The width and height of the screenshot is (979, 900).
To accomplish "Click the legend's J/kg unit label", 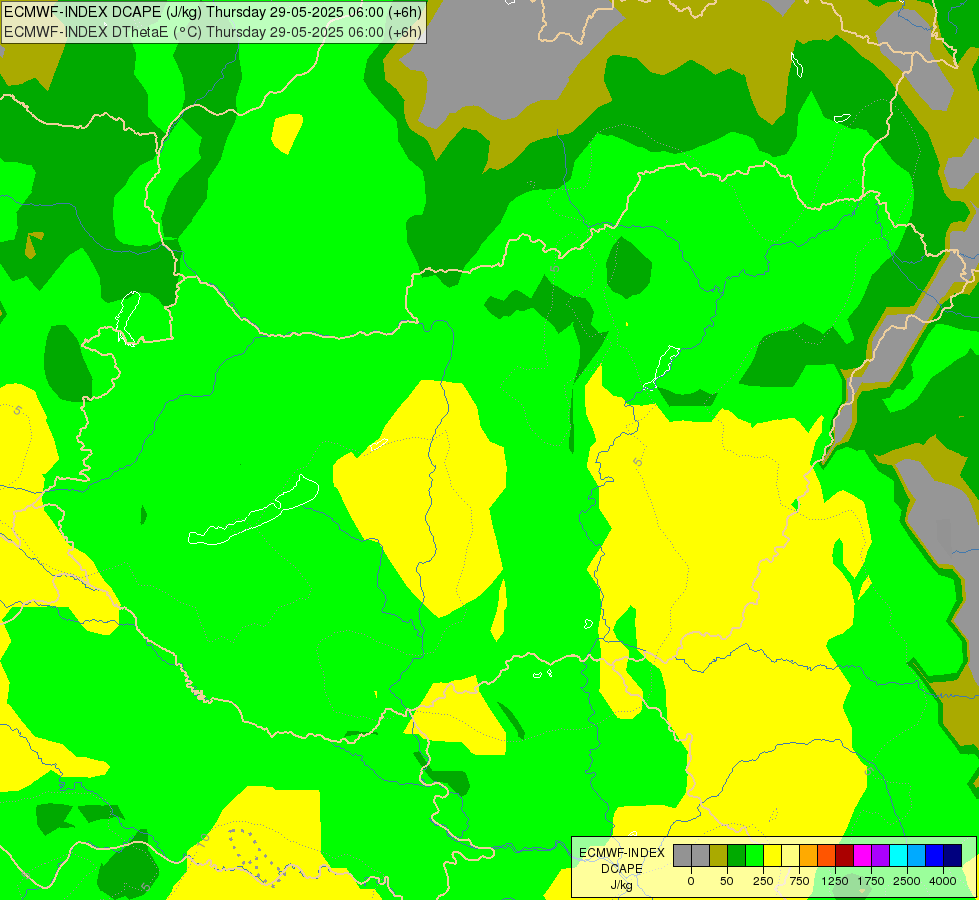I will (x=621, y=885).
